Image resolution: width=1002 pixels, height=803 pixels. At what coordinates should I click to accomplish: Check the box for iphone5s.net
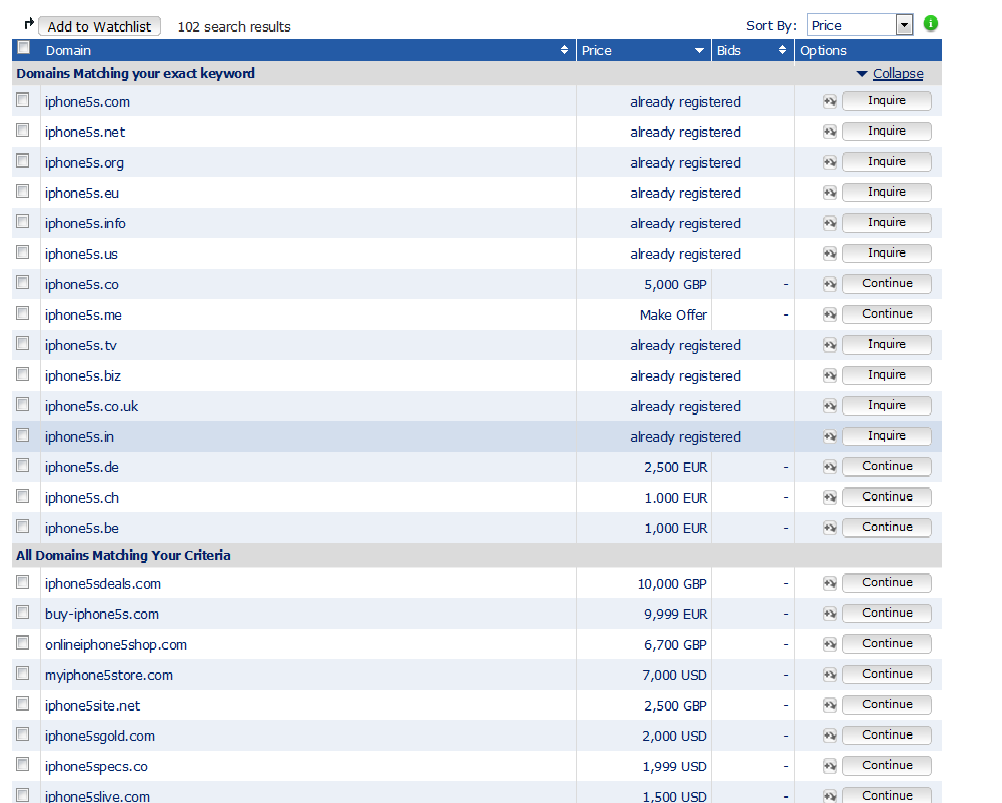click(23, 130)
